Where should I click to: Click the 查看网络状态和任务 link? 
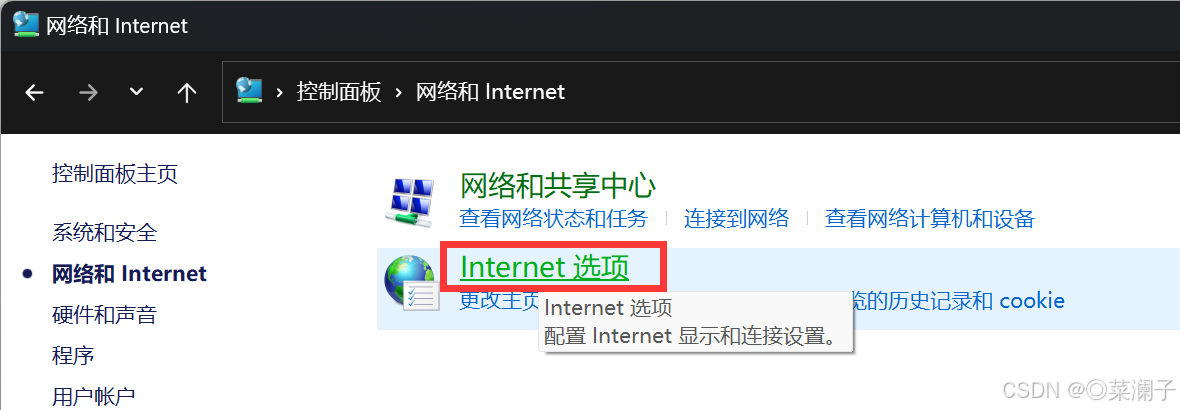[553, 219]
